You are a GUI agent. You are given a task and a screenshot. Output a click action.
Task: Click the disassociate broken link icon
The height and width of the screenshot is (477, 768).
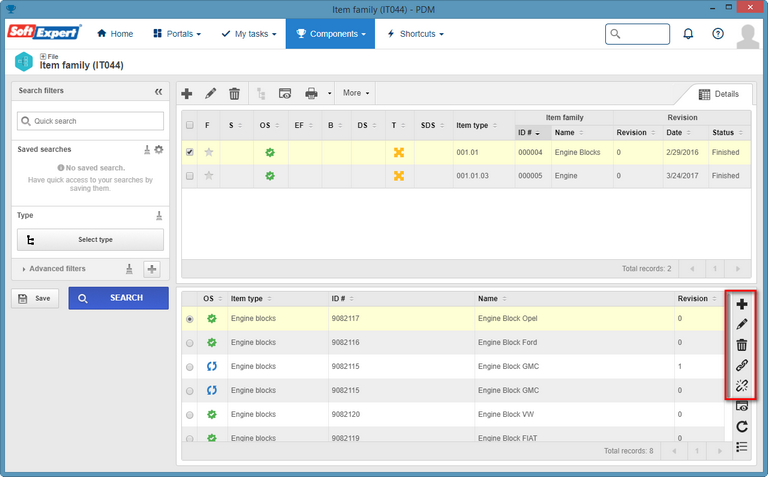point(742,386)
